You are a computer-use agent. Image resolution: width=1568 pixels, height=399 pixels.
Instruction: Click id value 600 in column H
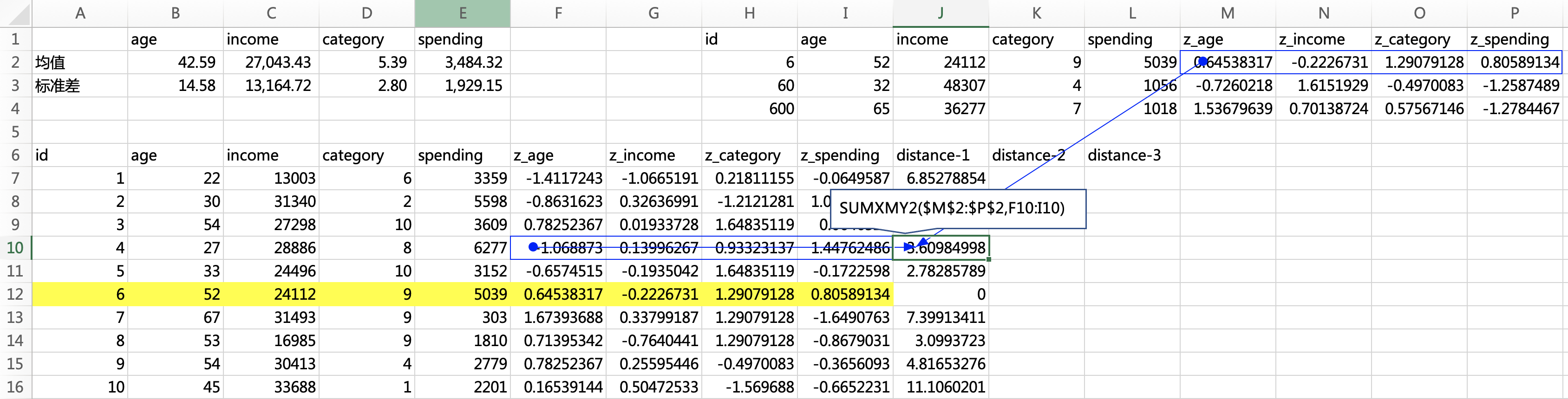(749, 108)
